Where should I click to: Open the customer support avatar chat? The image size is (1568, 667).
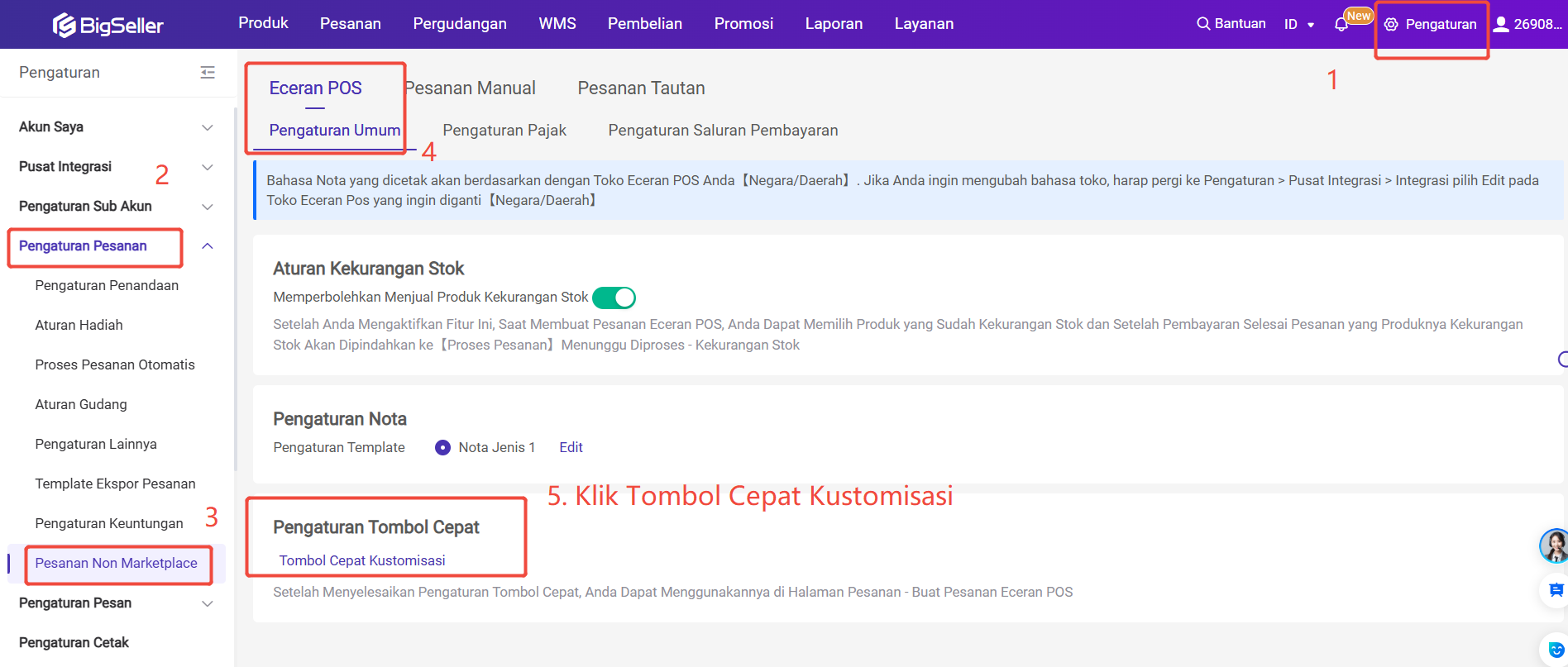tap(1554, 546)
